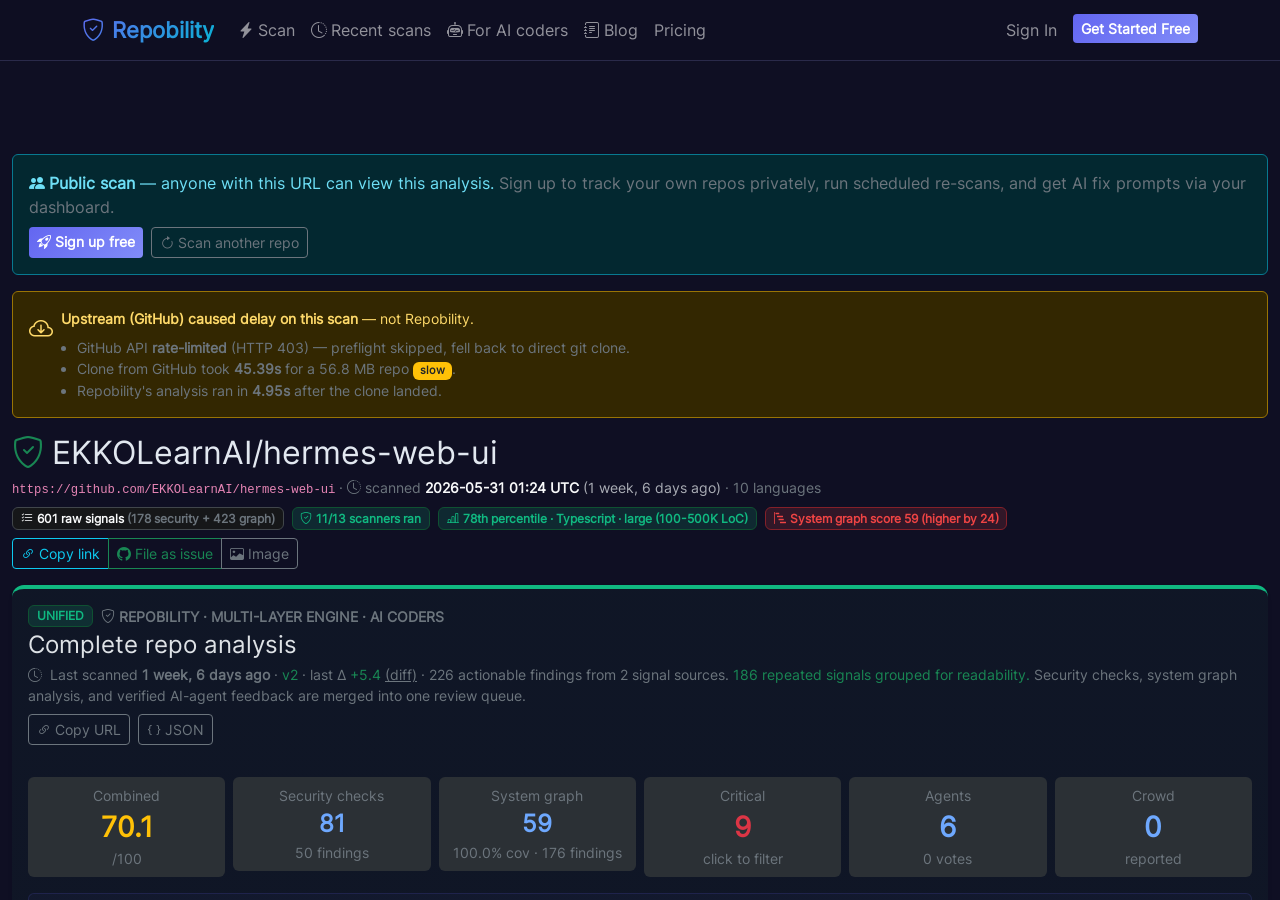Click the green shield beside repo title
This screenshot has height=900, width=1280.
[x=28, y=452]
